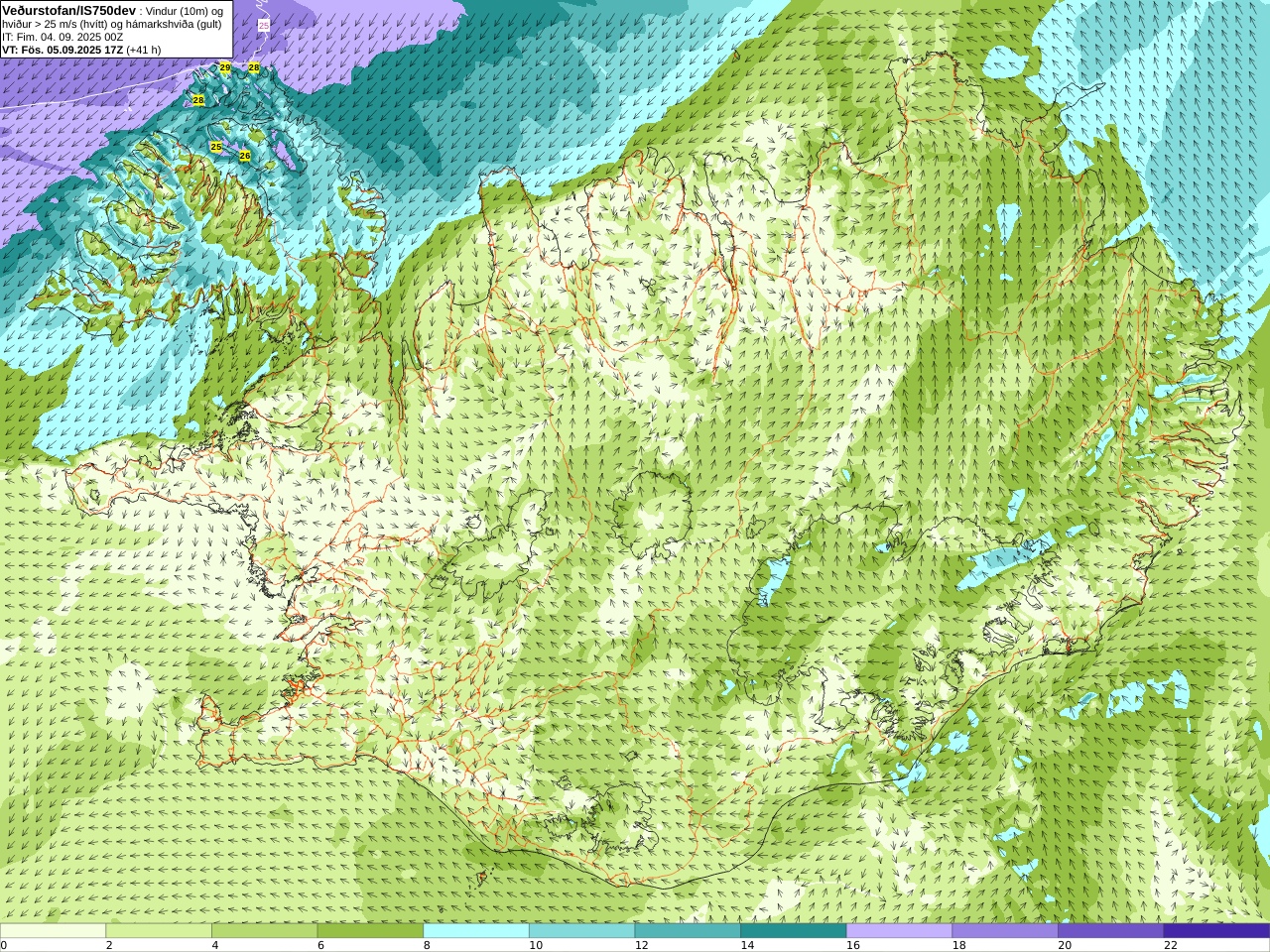Image resolution: width=1270 pixels, height=952 pixels.
Task: Click the 'VT: Fös. 05.09.2025 17Z' valid time
Action: click(x=63, y=50)
